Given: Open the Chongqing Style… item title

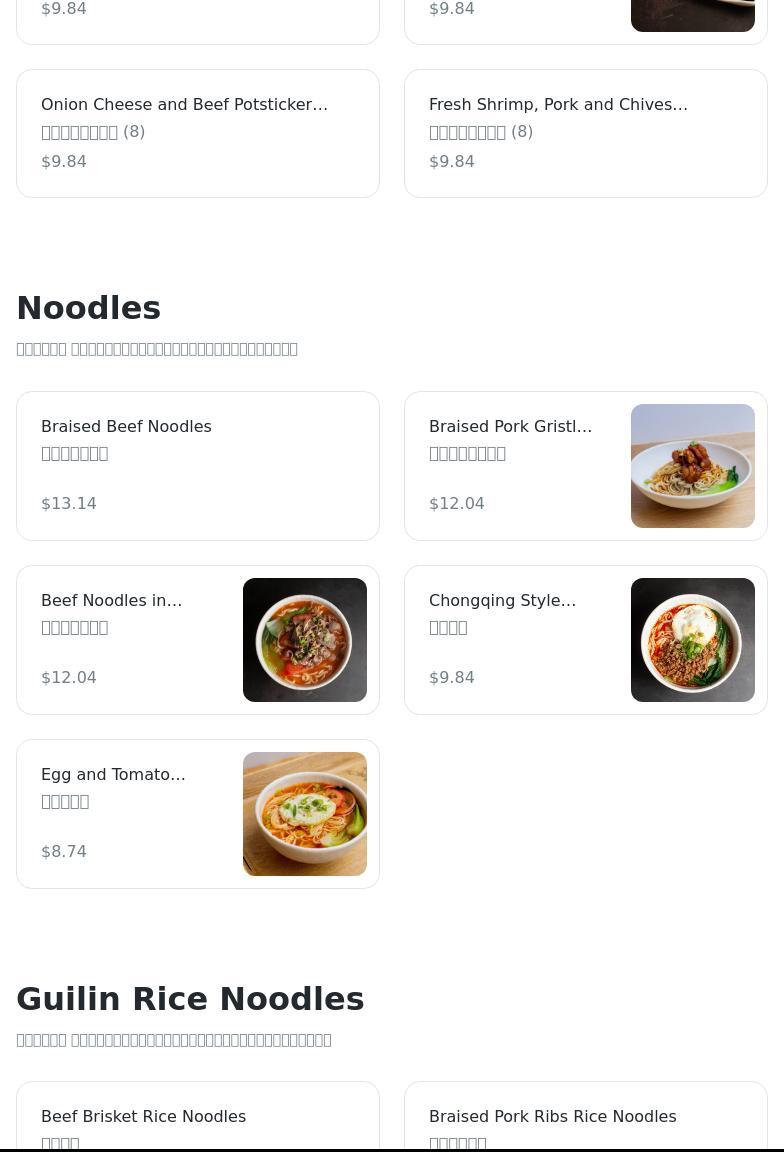Looking at the screenshot, I should click(502, 601).
